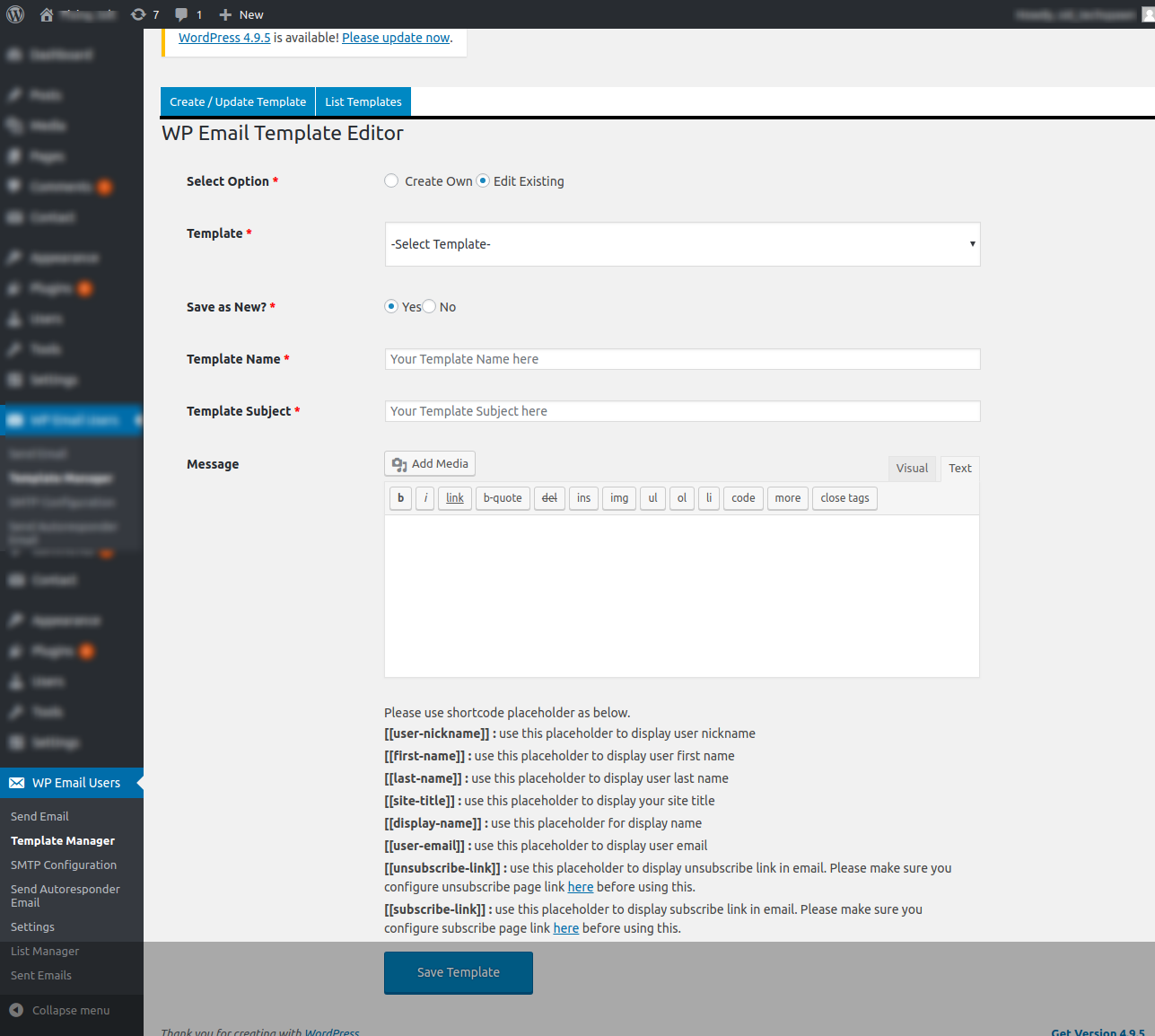
Task: Switch editor to Text tab
Action: [x=960, y=468]
